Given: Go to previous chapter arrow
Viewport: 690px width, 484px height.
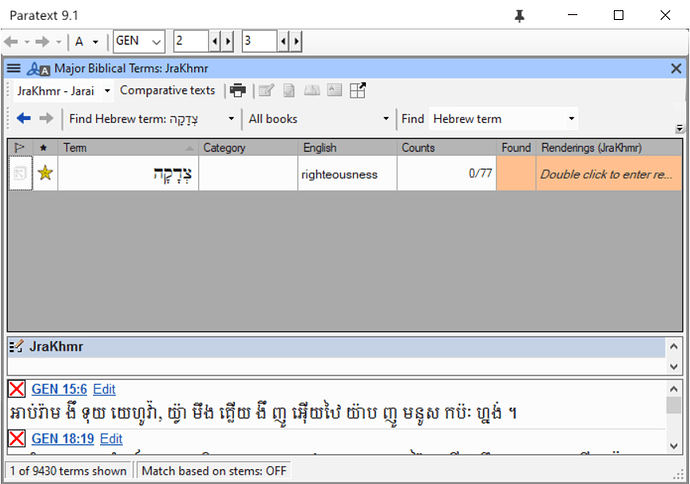Looking at the screenshot, I should [215, 42].
